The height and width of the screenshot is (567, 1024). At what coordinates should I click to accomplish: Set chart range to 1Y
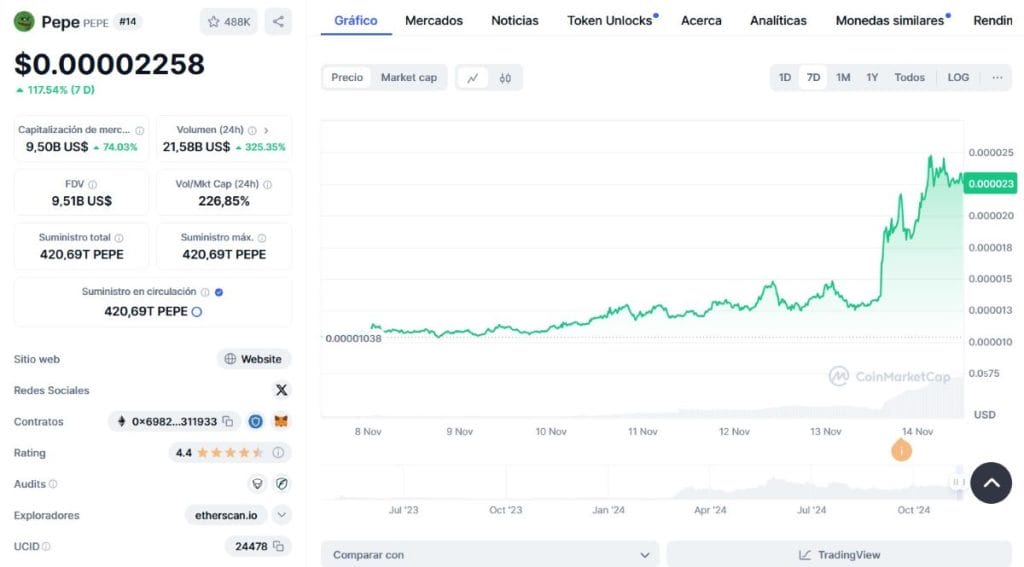click(872, 77)
